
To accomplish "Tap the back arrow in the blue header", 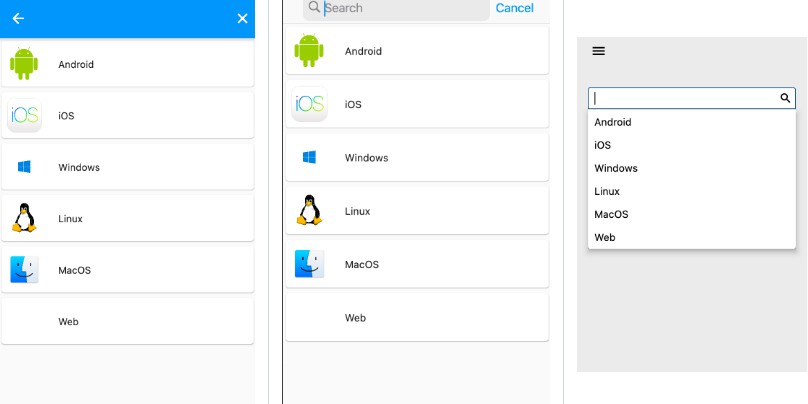I will [18, 19].
